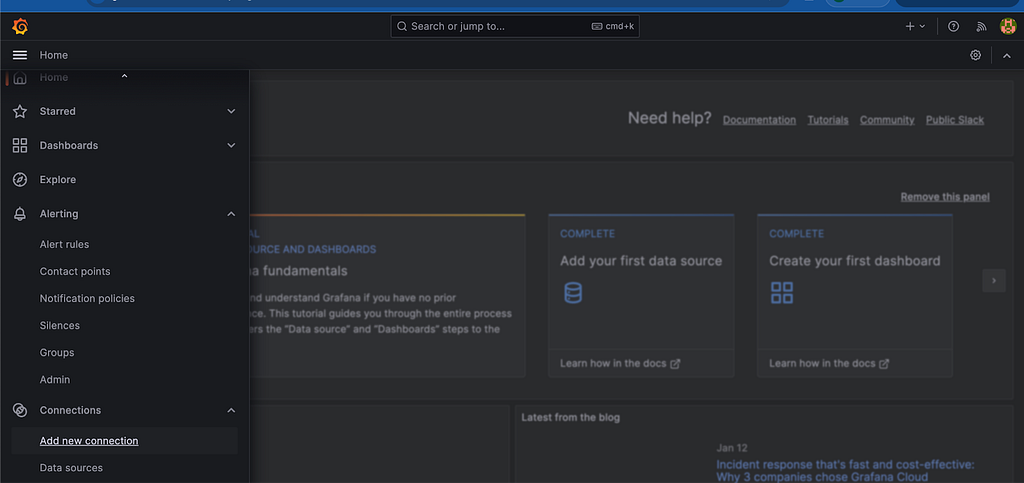
Task: Open the user profile avatar
Action: click(x=1008, y=26)
